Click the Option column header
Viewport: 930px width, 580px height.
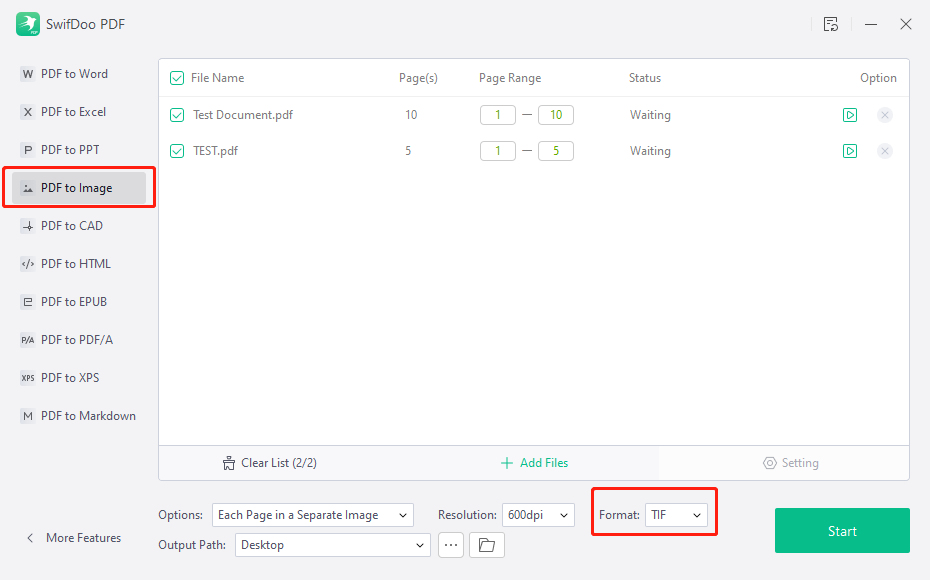pos(878,78)
